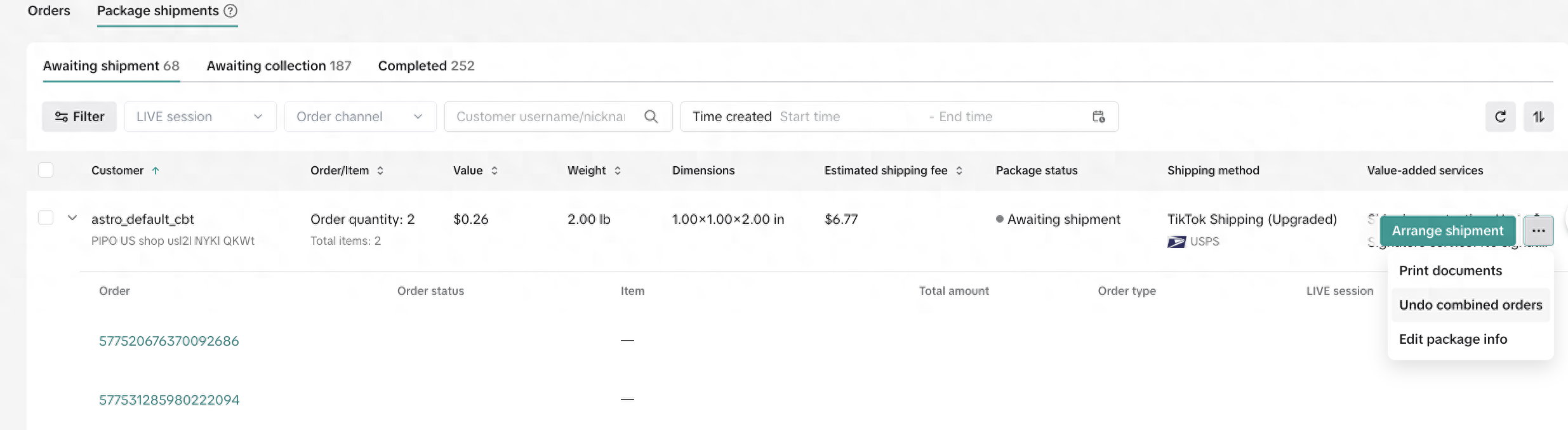Screen dimensions: 1568x430
Task: Open the Package shipments help icon
Action: click(x=230, y=11)
